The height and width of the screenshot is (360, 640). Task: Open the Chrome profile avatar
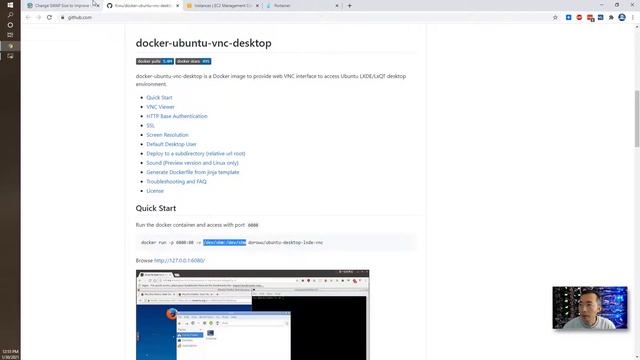pos(622,17)
